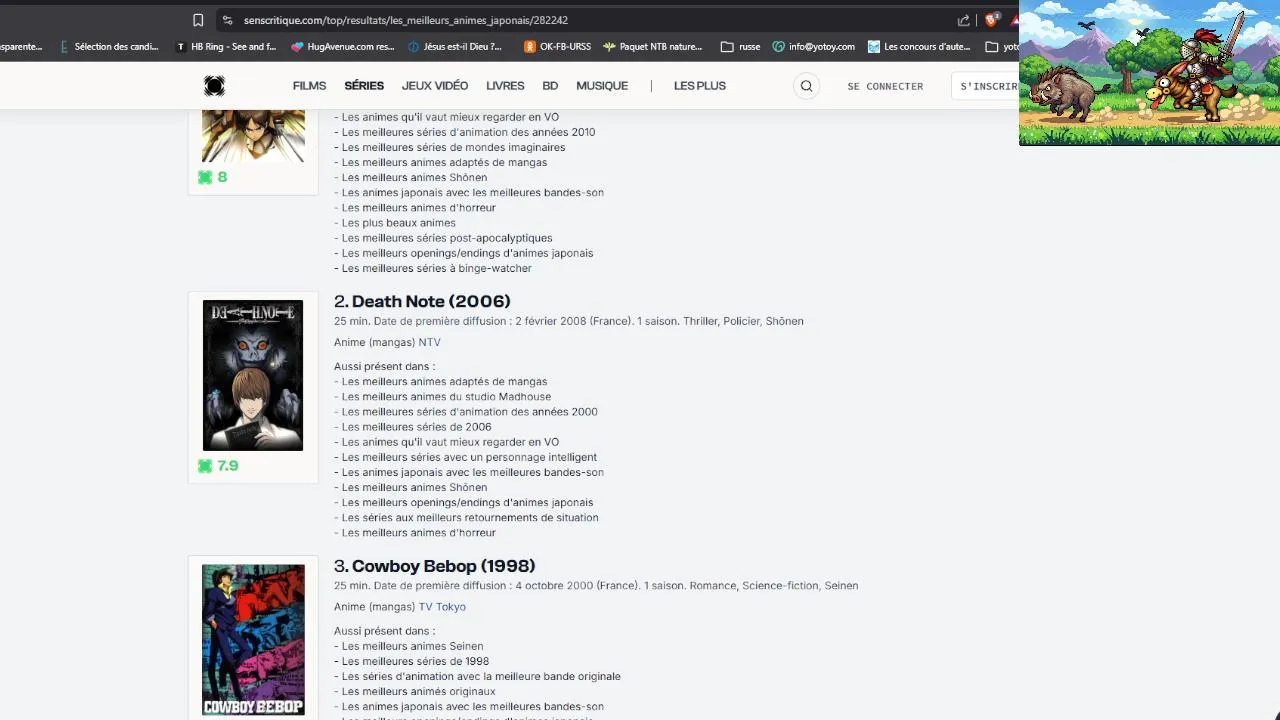The image size is (1280, 720).
Task: Open the LIVRES menu
Action: [x=505, y=86]
